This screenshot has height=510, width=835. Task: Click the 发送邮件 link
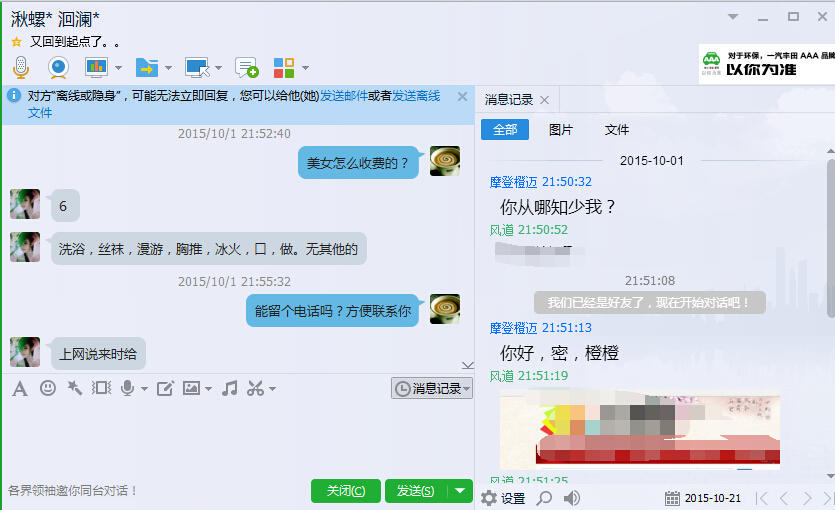[343, 96]
